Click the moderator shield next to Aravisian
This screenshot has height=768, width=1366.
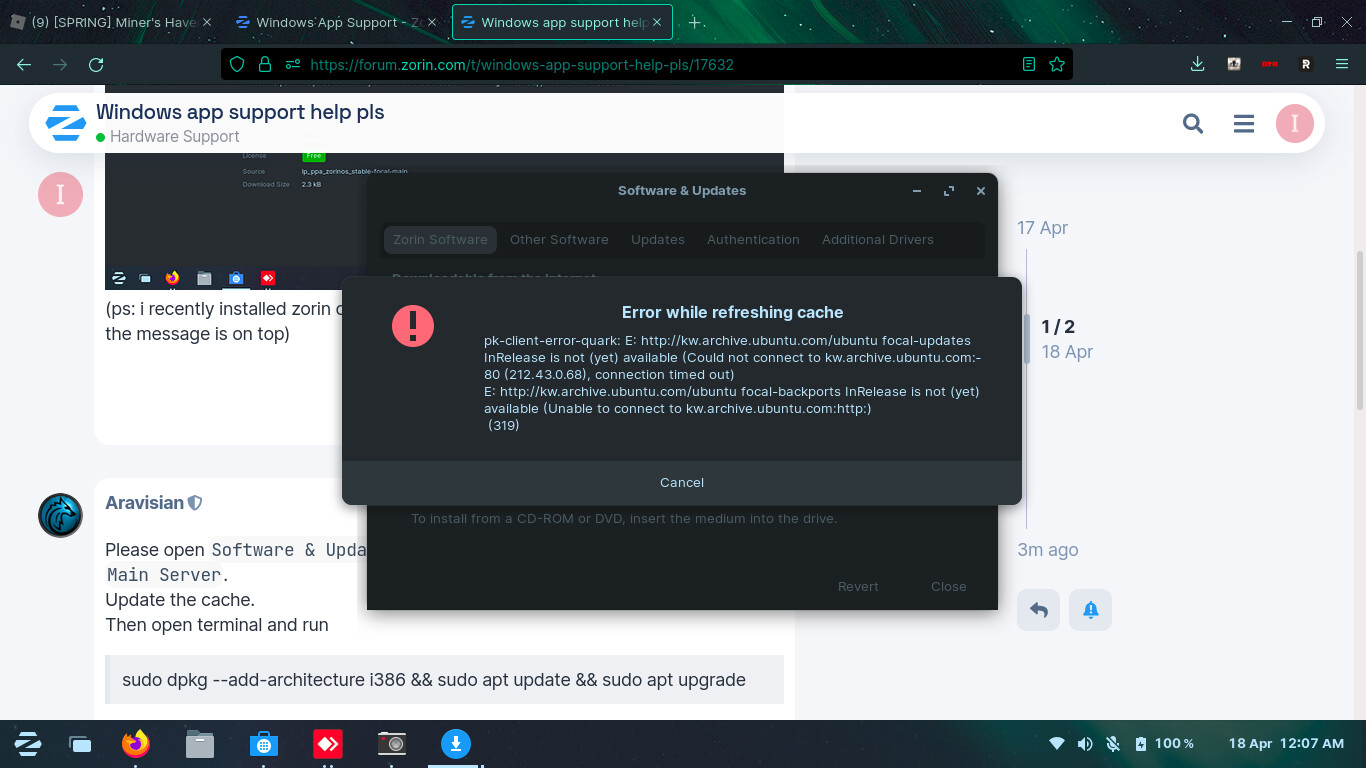pyautogui.click(x=195, y=503)
